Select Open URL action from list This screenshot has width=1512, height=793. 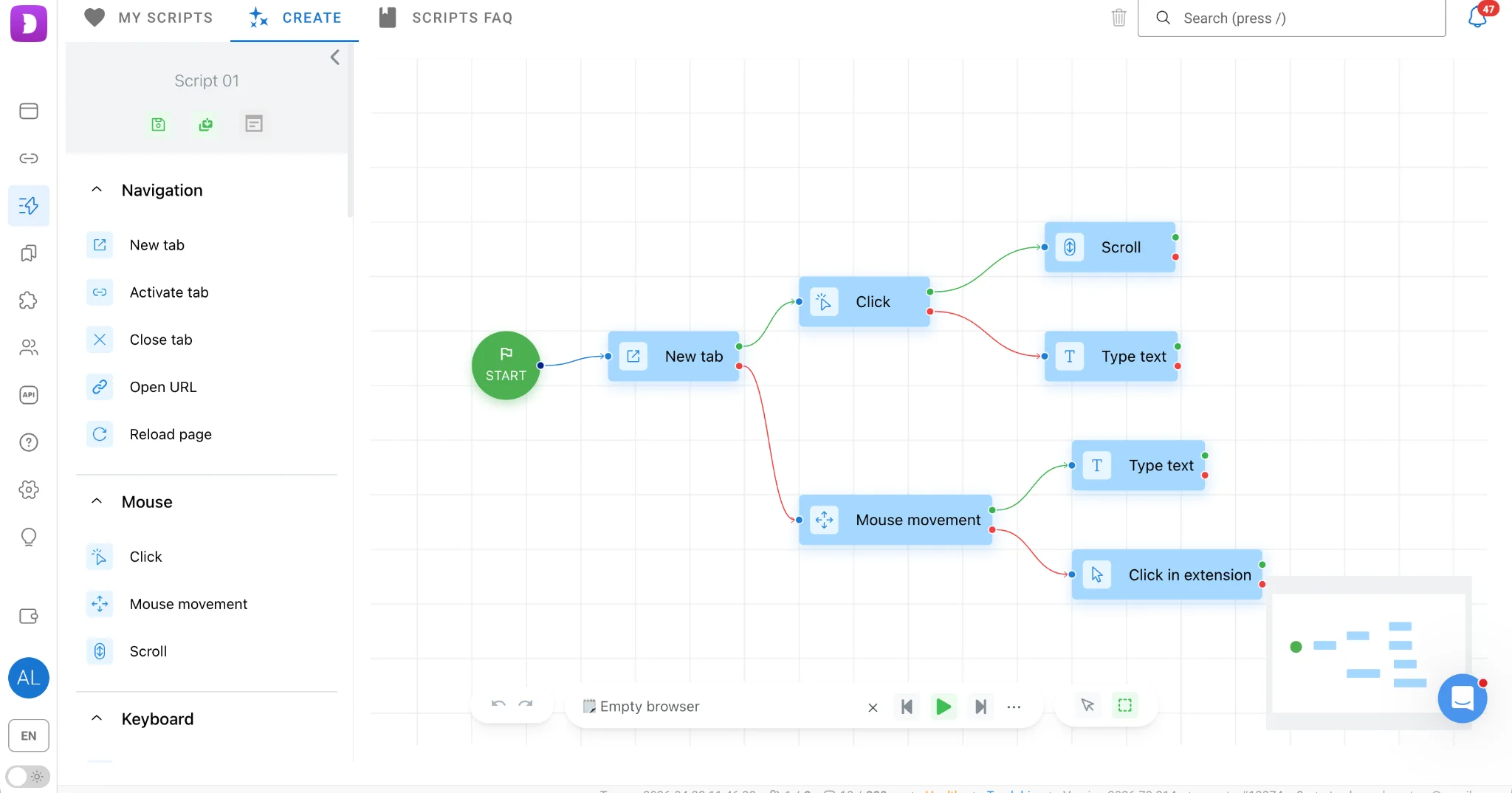pyautogui.click(x=163, y=387)
